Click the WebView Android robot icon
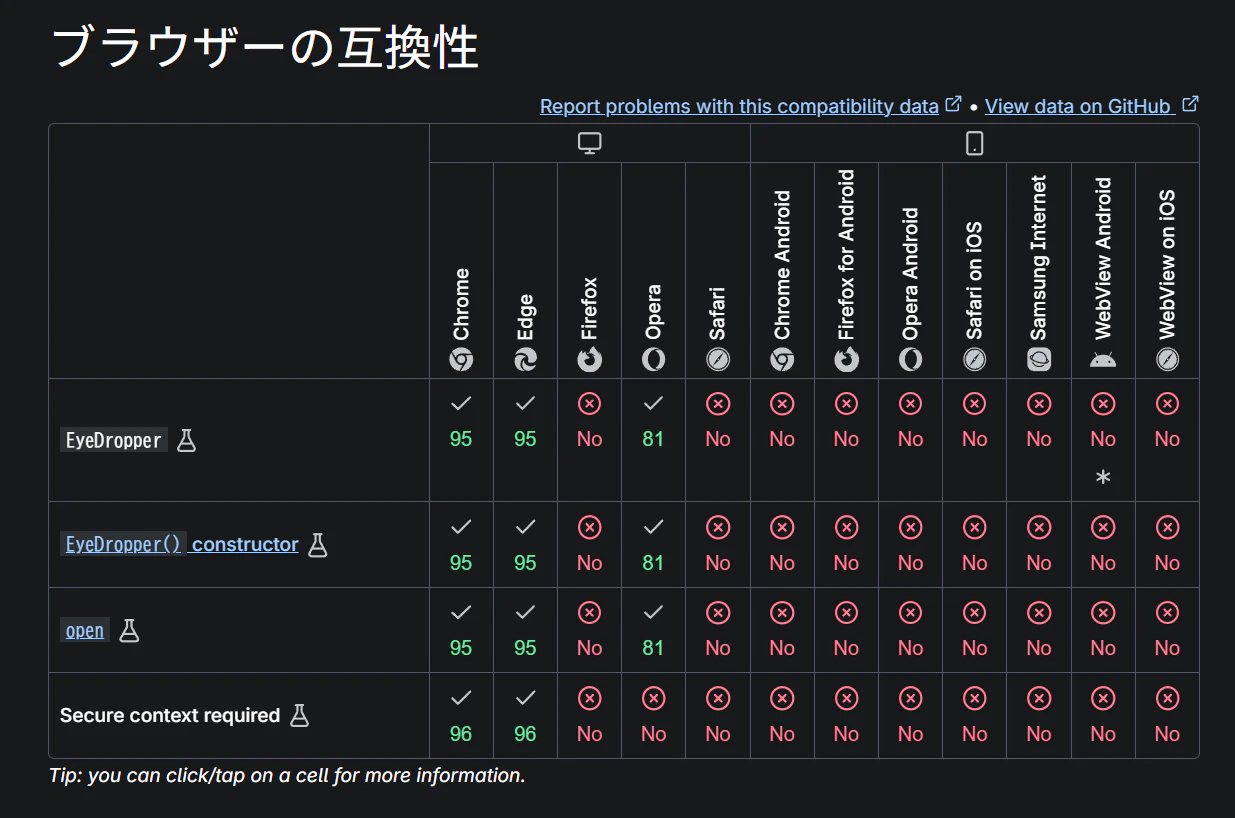The width and height of the screenshot is (1235, 818). pyautogui.click(x=1103, y=359)
